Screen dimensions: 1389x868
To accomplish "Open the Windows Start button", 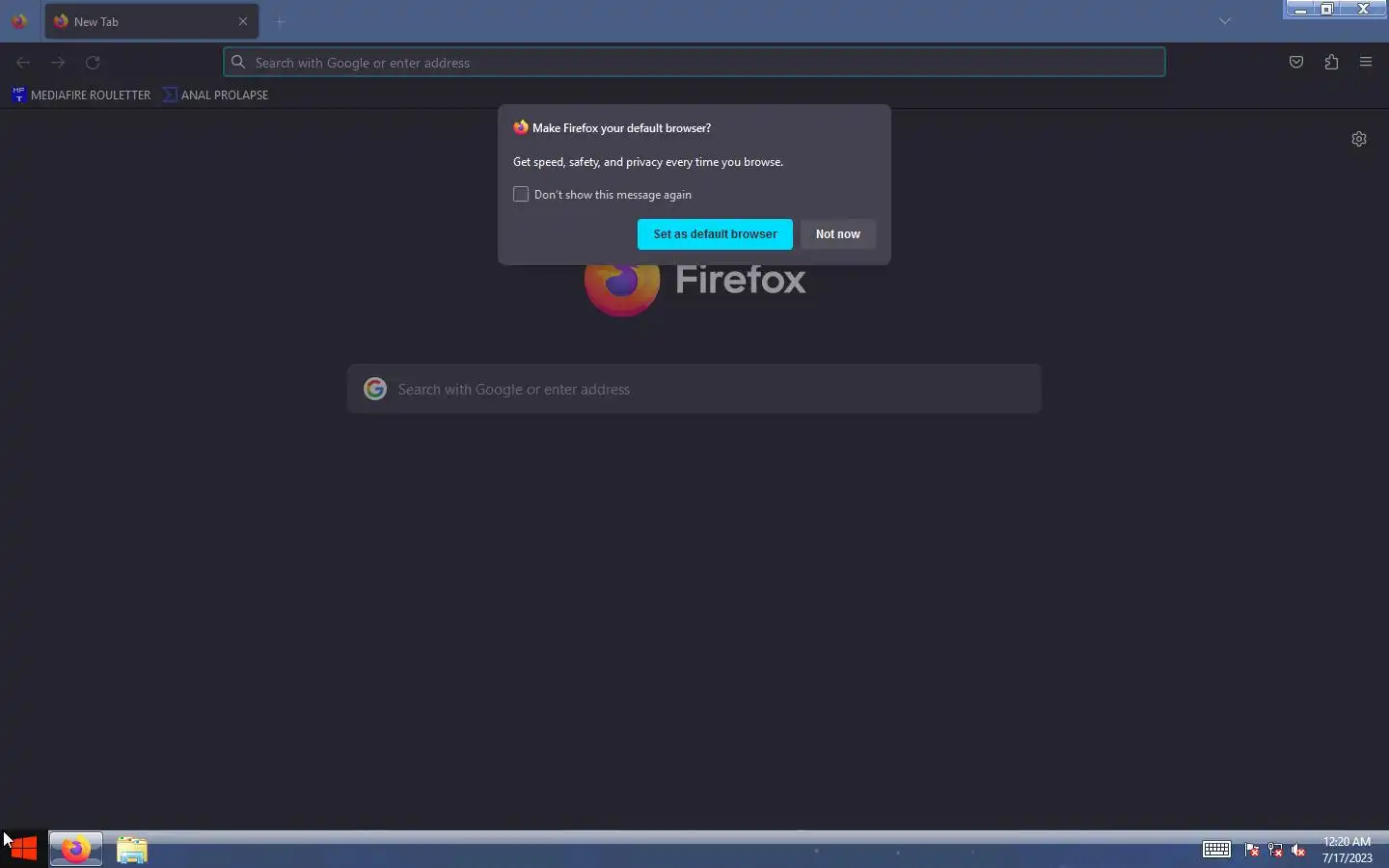I will pos(23,849).
